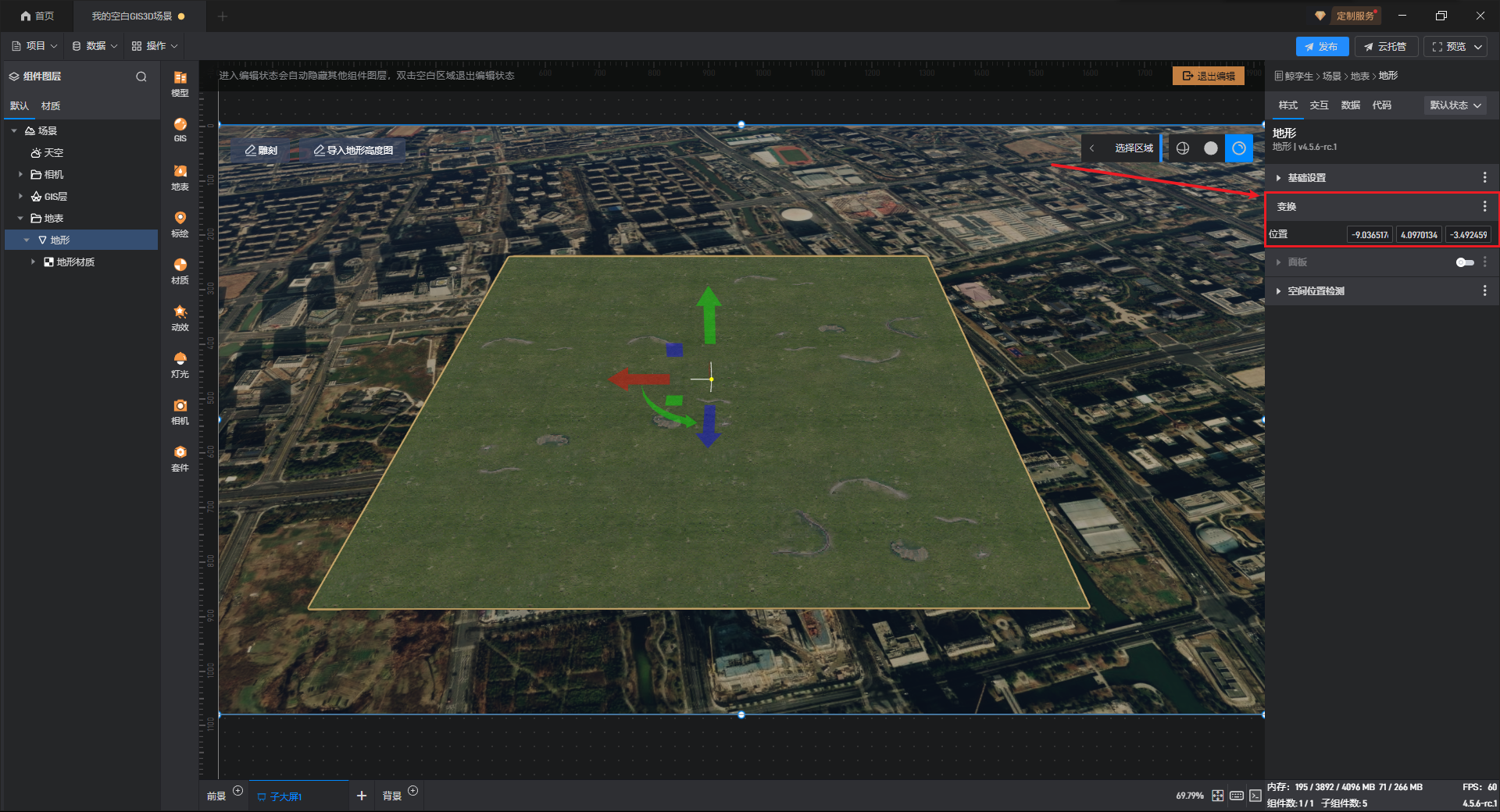Viewport: 1500px width, 812px height.
Task: Select the globe-shaped brush mode icon
Action: (1183, 148)
